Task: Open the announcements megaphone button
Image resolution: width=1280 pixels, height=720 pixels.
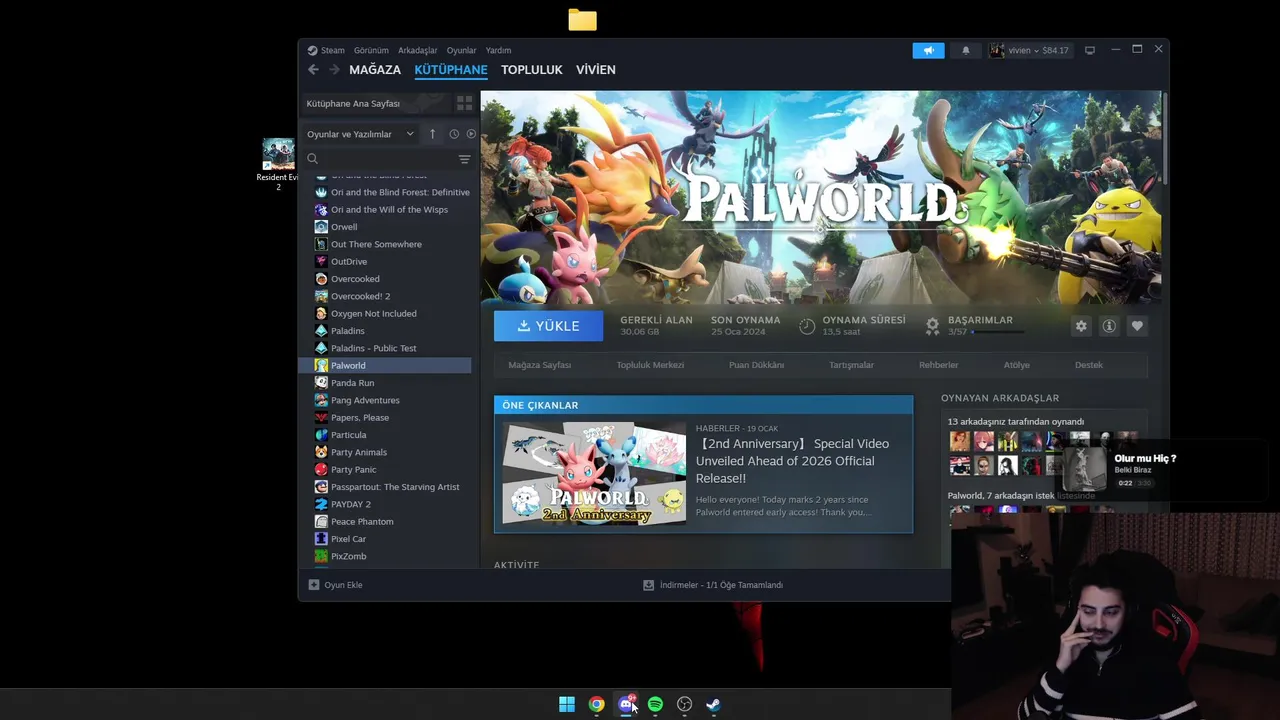Action: [x=928, y=50]
